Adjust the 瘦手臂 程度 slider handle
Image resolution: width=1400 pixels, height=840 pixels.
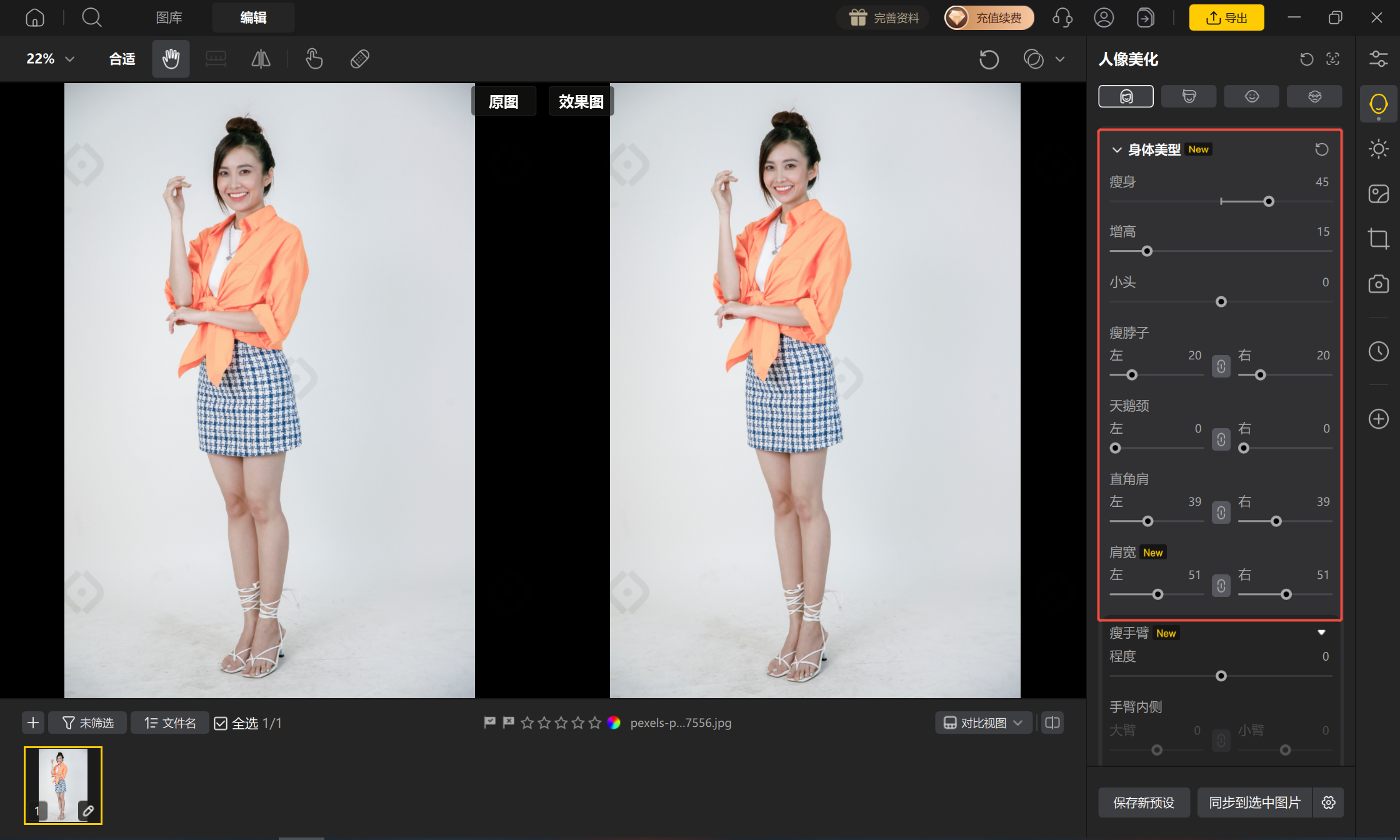point(1221,676)
